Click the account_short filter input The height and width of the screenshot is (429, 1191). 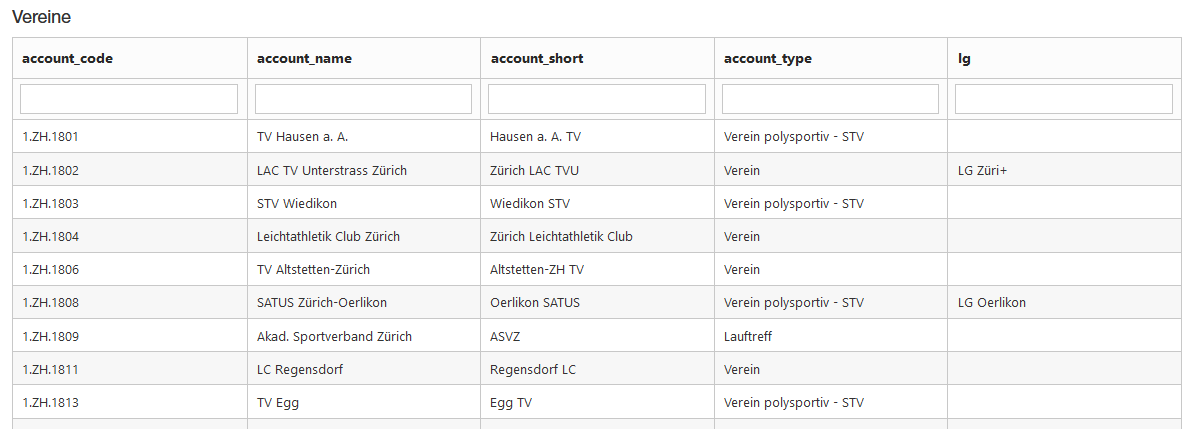coord(597,99)
